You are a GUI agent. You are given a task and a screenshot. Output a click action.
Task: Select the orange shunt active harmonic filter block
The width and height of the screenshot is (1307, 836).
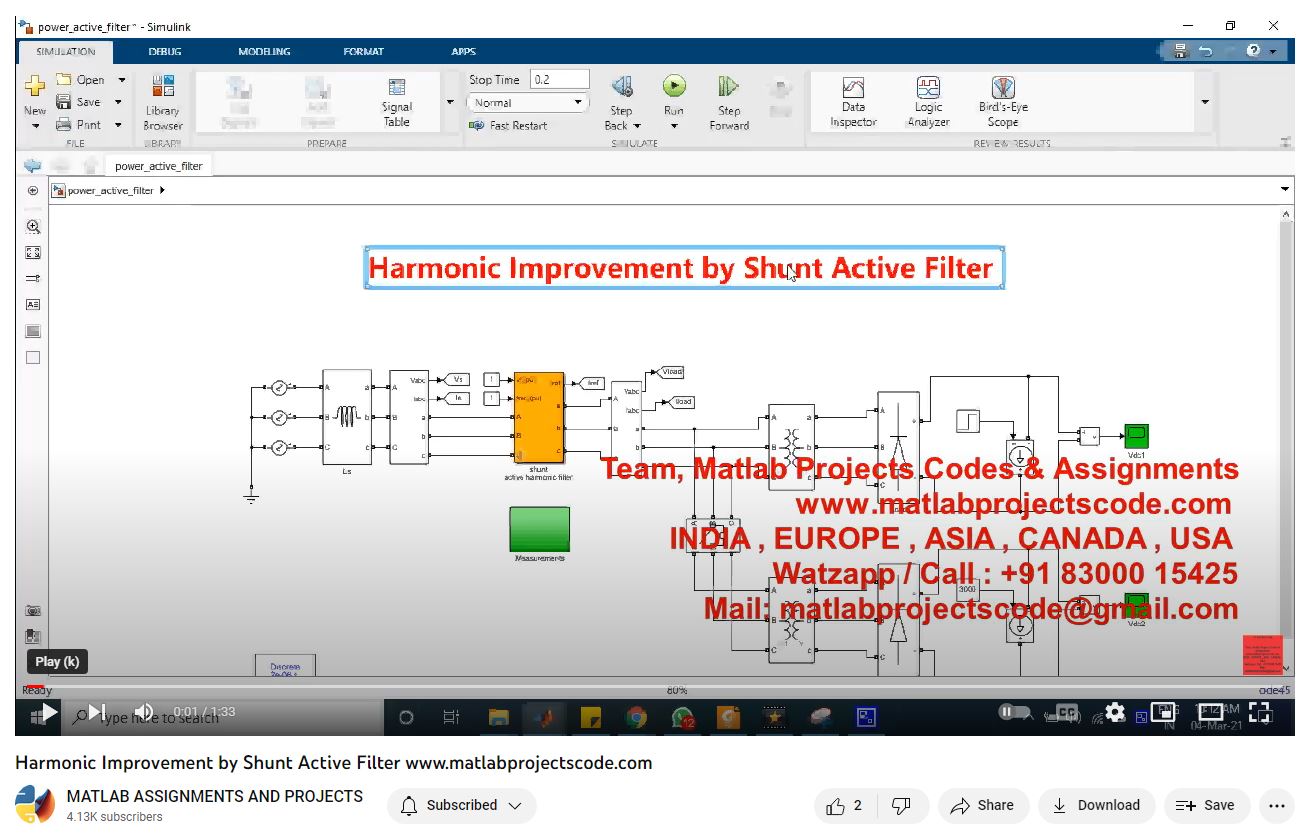(x=539, y=418)
